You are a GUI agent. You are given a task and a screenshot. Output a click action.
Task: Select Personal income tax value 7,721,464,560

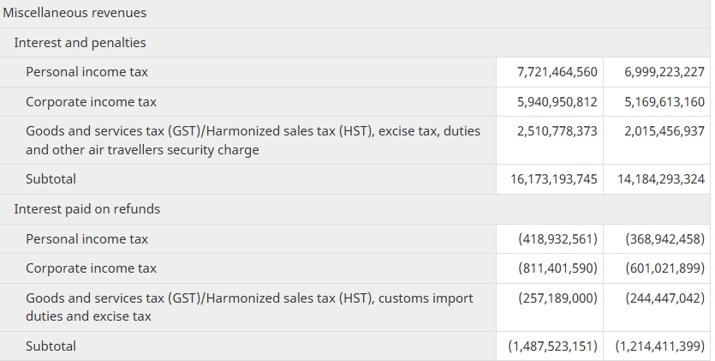tap(550, 72)
